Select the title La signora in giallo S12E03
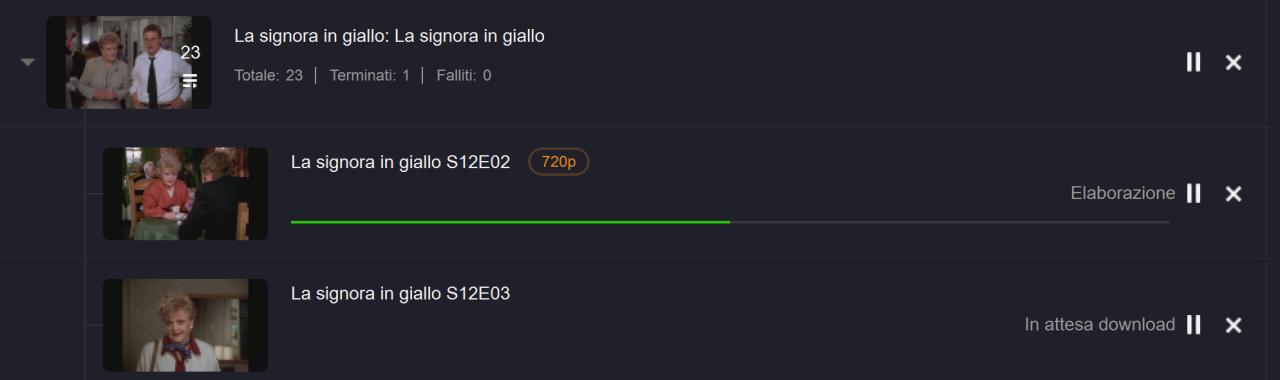The height and width of the screenshot is (380, 1280). click(400, 293)
